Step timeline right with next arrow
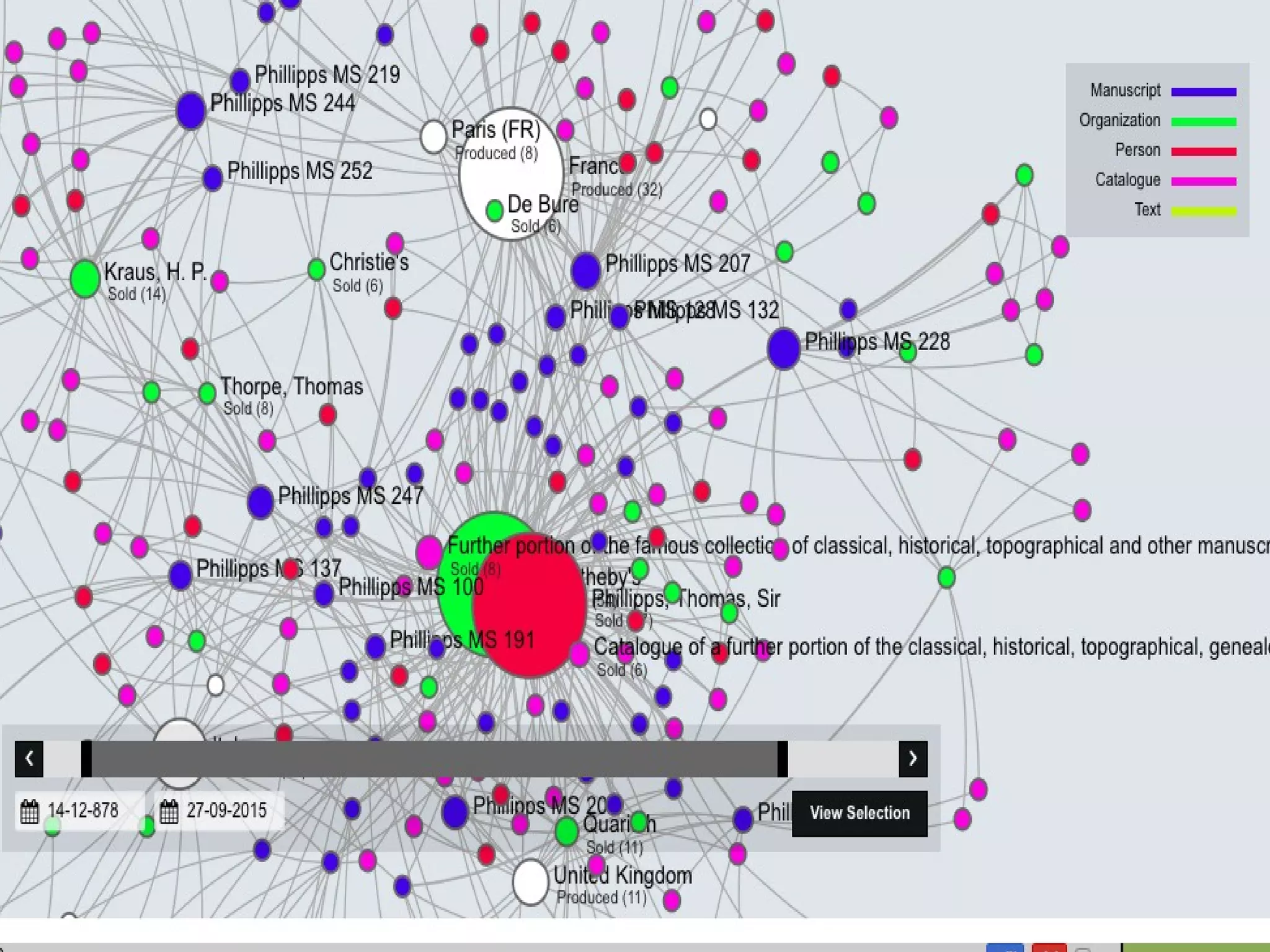This screenshot has height=952, width=1270. tap(913, 759)
